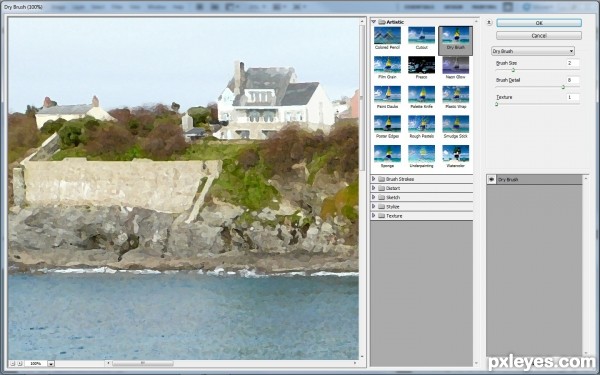Expand the Distort filter folder
This screenshot has width=600, height=375.
click(373, 188)
